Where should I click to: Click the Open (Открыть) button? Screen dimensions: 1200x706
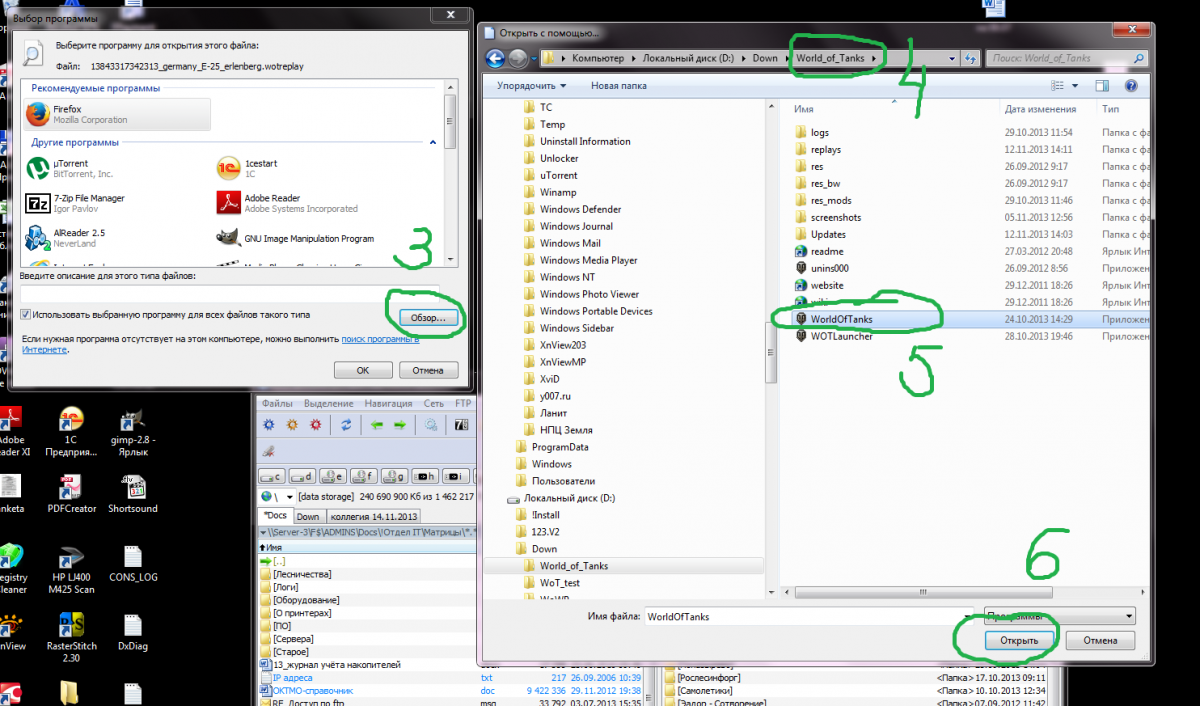click(1017, 640)
